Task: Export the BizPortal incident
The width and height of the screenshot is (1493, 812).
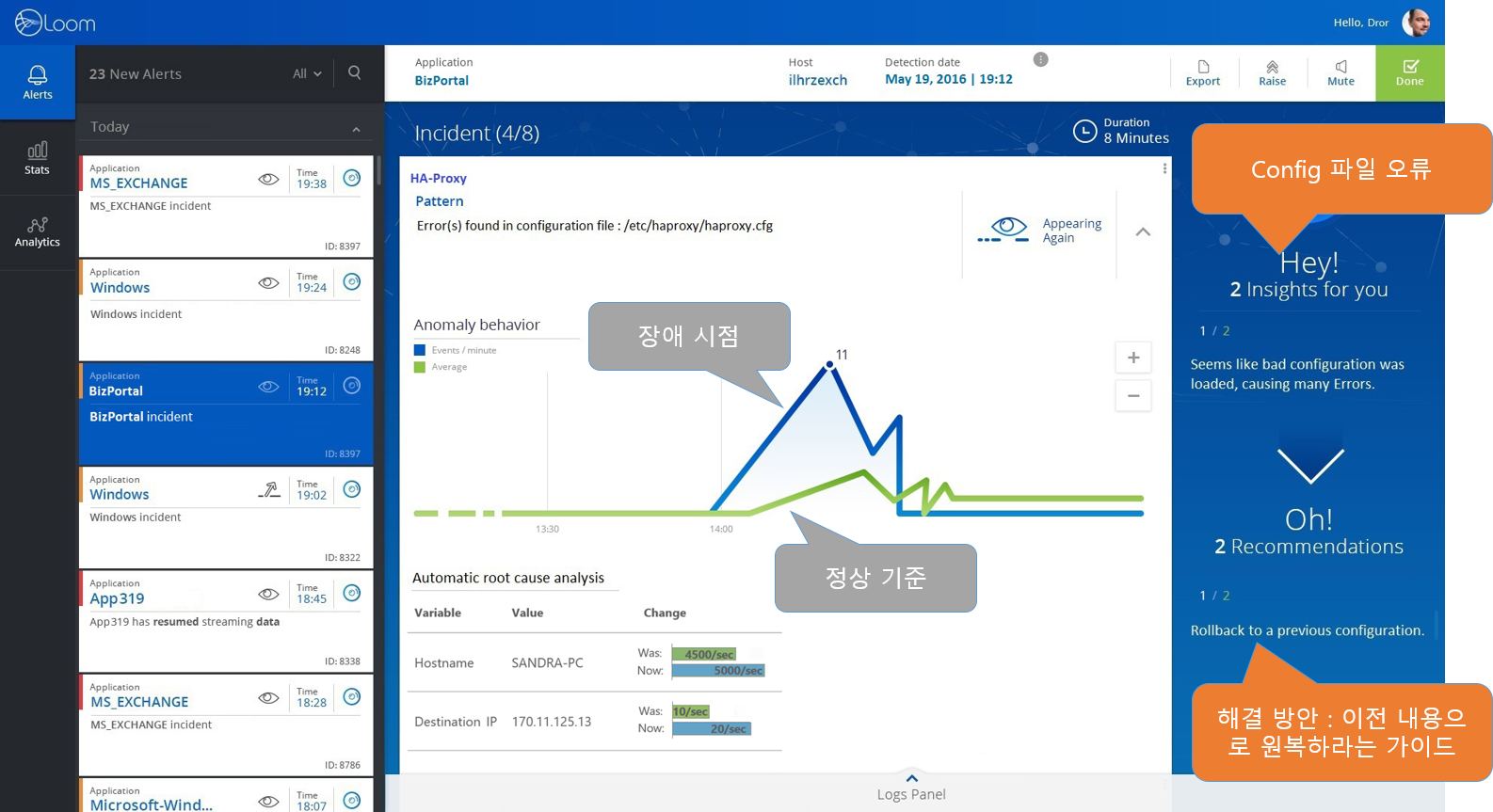Action: (x=1203, y=73)
